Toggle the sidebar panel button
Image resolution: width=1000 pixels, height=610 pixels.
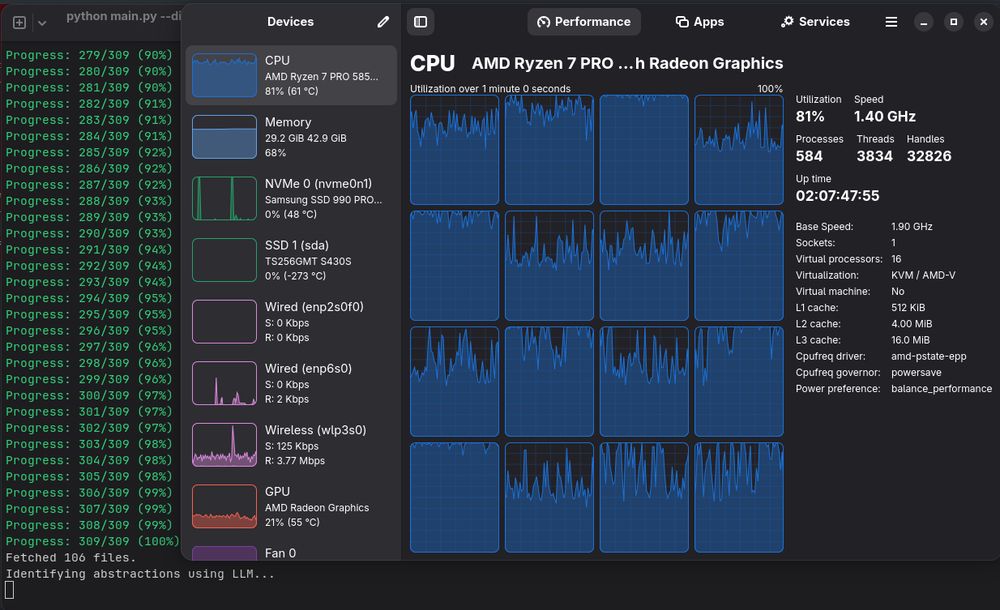[420, 21]
